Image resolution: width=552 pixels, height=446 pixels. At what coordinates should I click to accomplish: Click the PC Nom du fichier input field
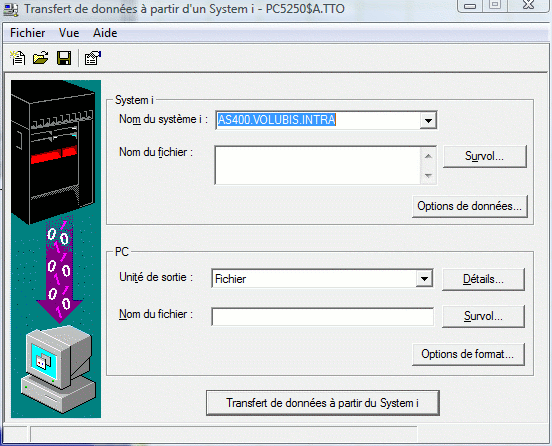click(322, 317)
